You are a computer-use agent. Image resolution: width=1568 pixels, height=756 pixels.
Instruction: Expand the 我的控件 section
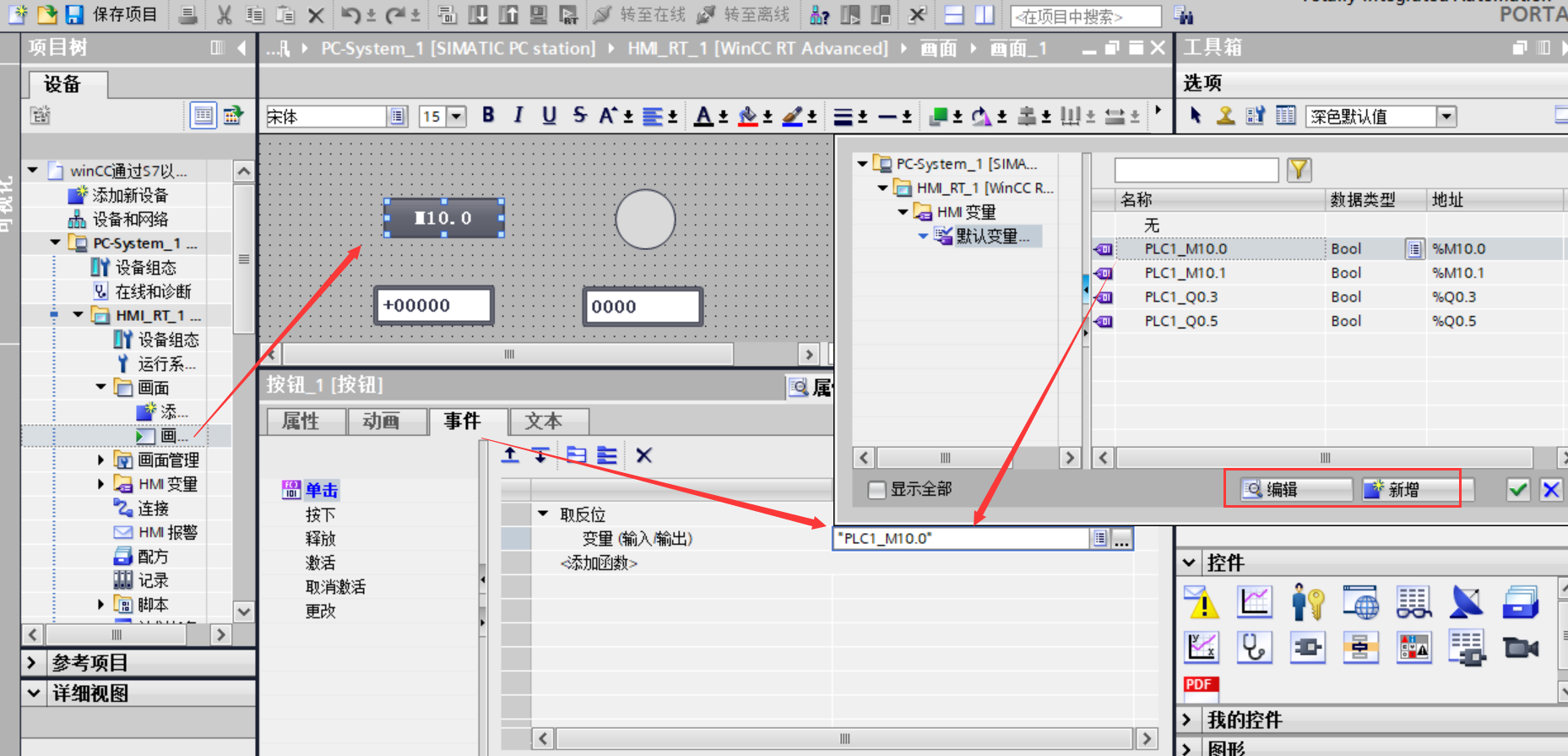point(1187,720)
